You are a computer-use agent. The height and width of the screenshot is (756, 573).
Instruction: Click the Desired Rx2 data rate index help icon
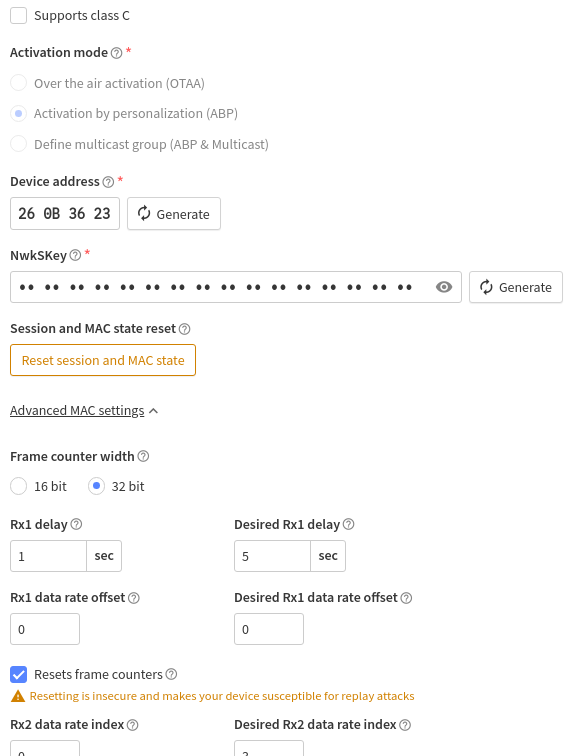[x=405, y=725]
